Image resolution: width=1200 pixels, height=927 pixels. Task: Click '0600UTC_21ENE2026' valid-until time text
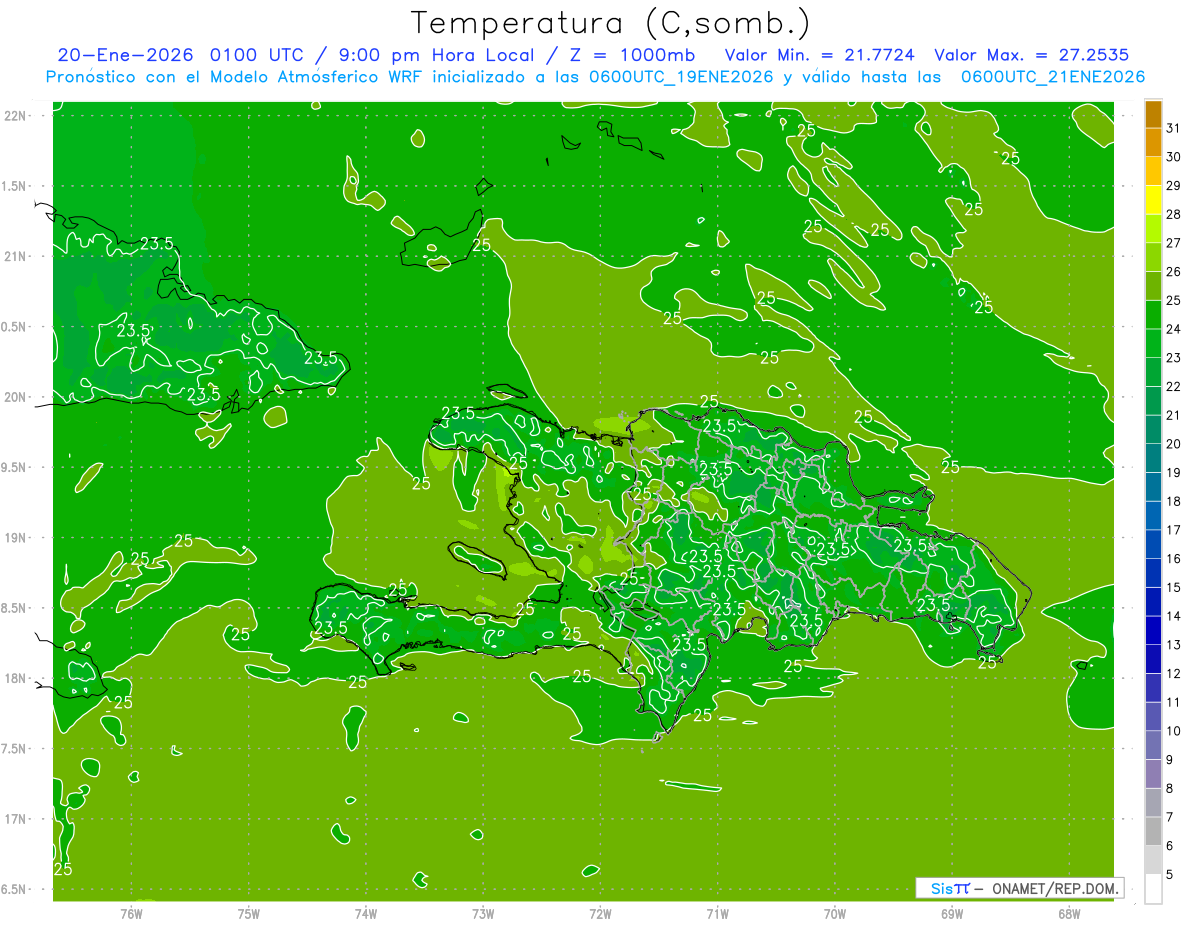tap(1053, 77)
